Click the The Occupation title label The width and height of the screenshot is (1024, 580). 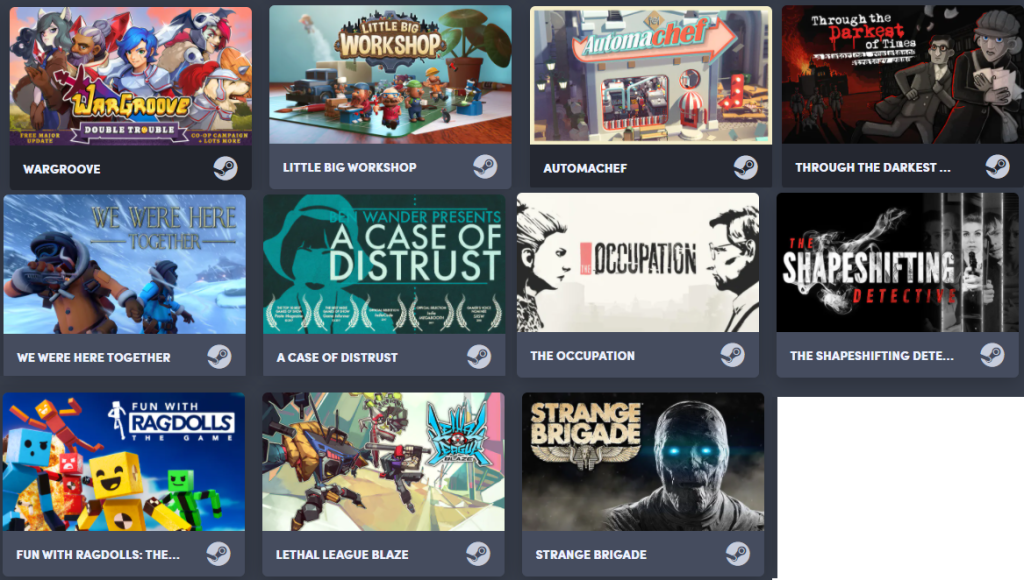[x=583, y=356]
